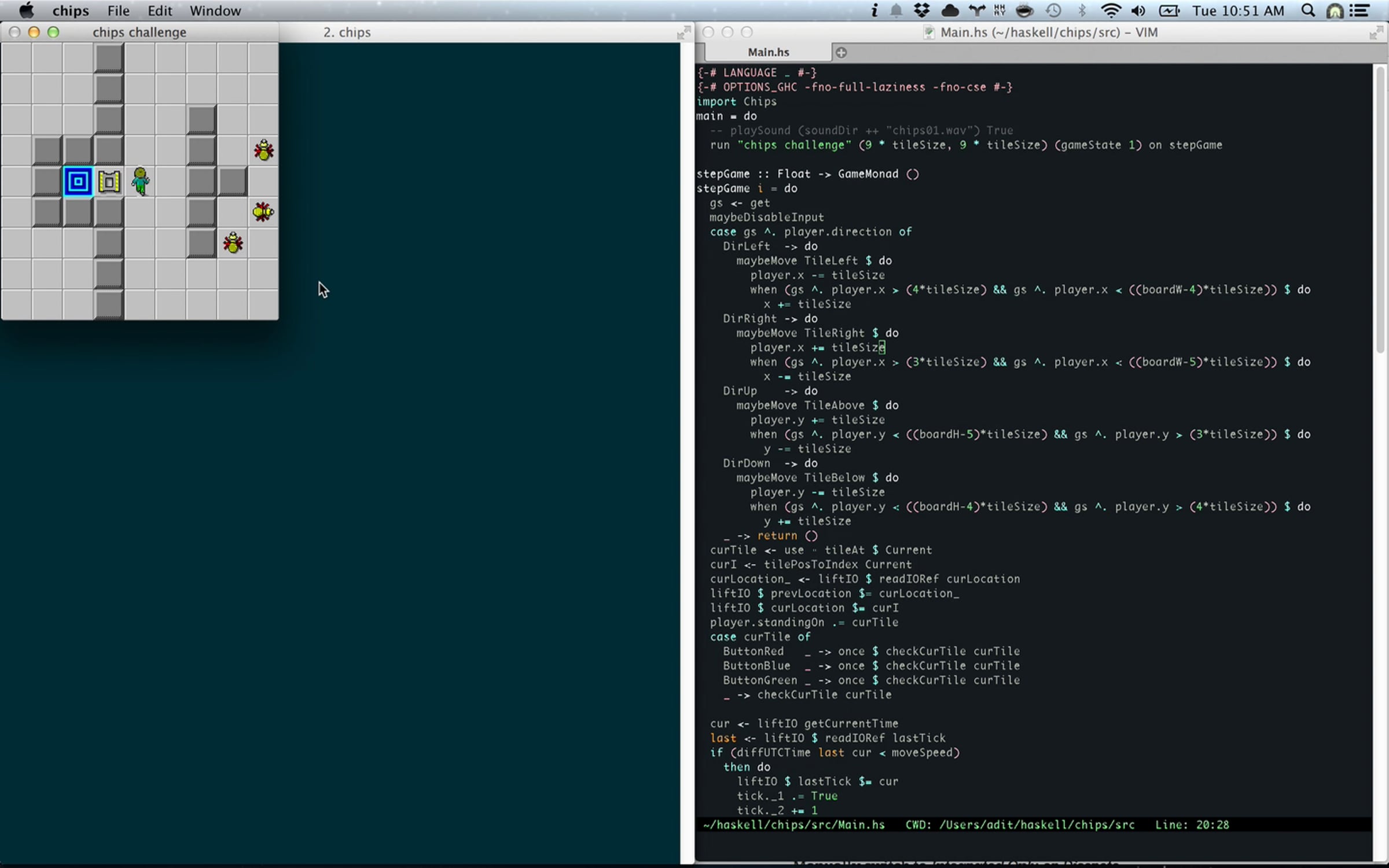Click the 'maybeDisableInput' line
Viewport: 1389px width, 868px height.
767,217
